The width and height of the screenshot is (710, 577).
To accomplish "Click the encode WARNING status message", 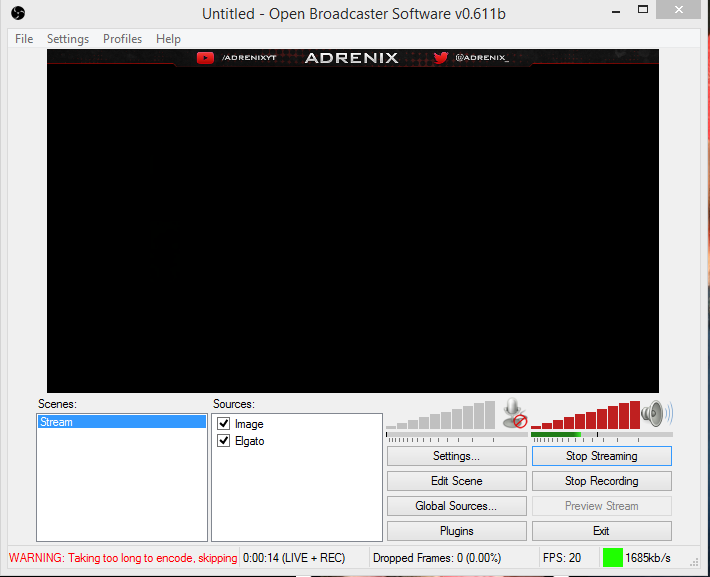I will 123,558.
